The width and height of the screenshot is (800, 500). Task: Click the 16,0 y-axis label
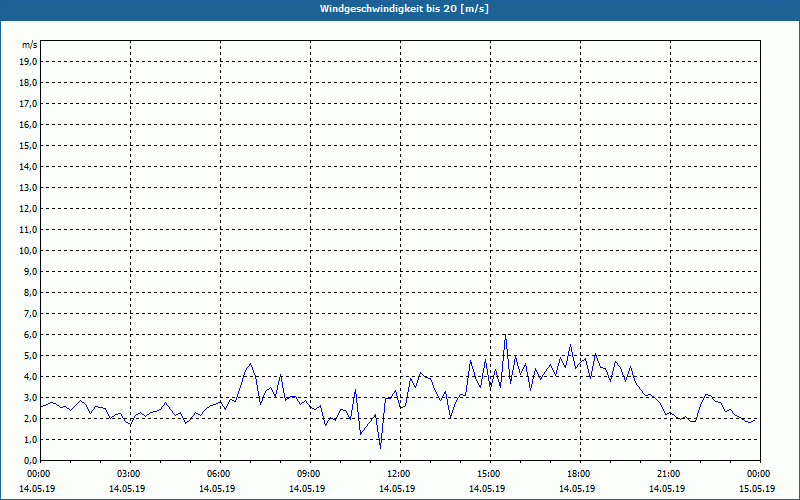(x=28, y=124)
